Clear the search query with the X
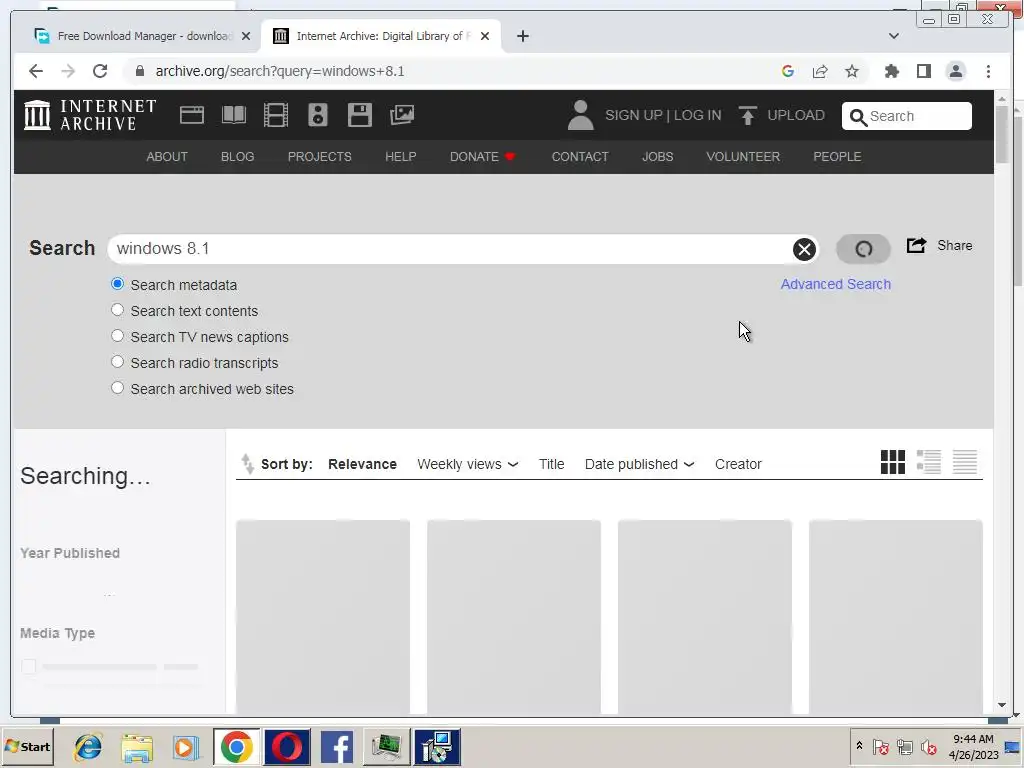Screen dimensions: 1024x768 point(804,249)
